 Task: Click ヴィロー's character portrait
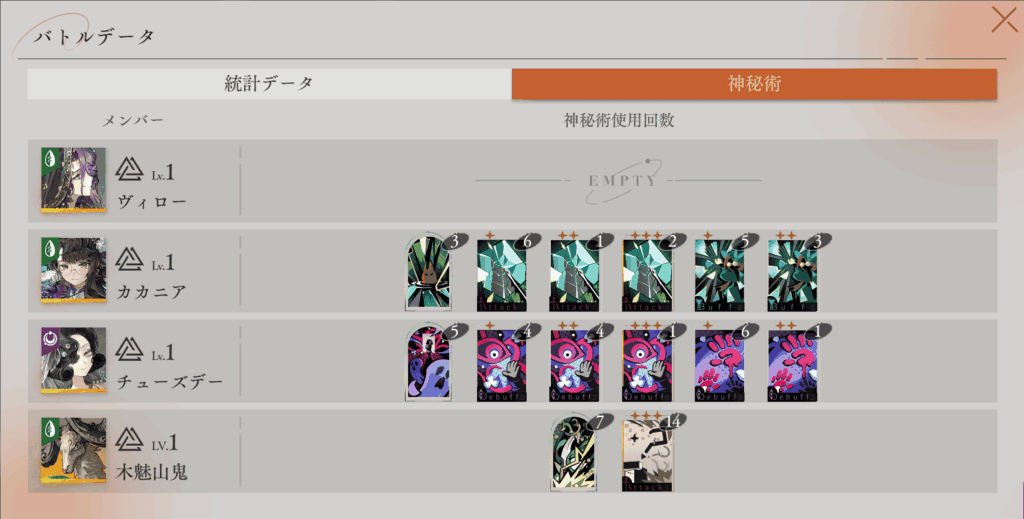(74, 180)
